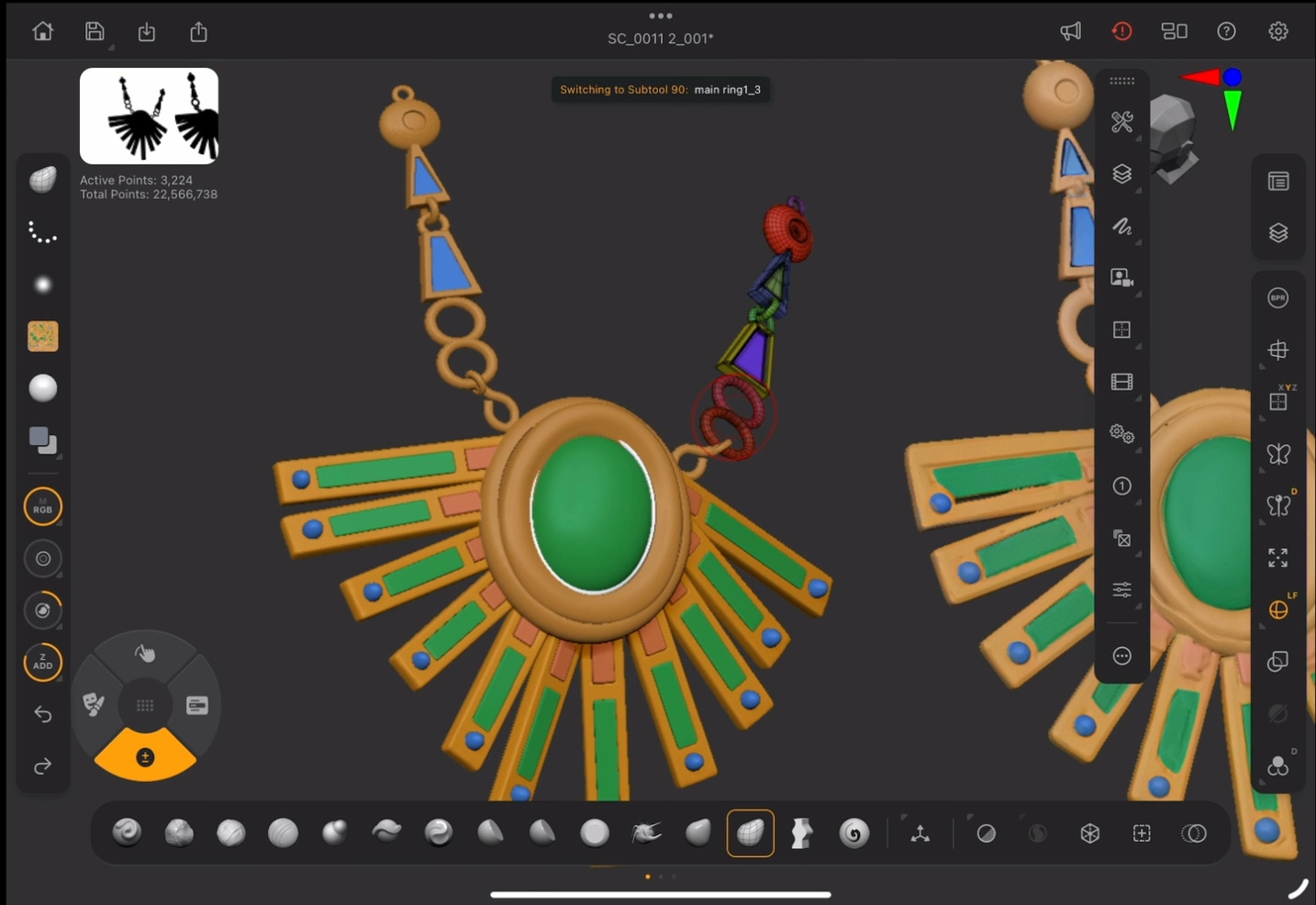Viewport: 1316px width, 905px height.
Task: Toggle the M RGB paint mode
Action: coord(43,507)
